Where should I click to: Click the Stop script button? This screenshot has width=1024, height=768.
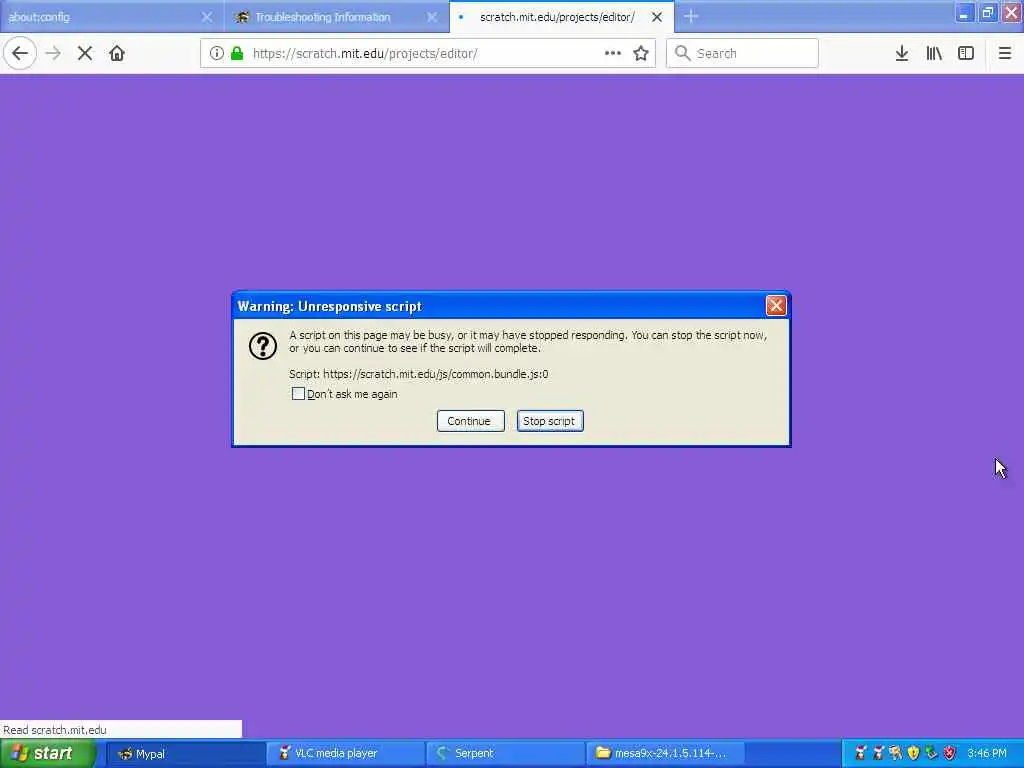pos(550,421)
